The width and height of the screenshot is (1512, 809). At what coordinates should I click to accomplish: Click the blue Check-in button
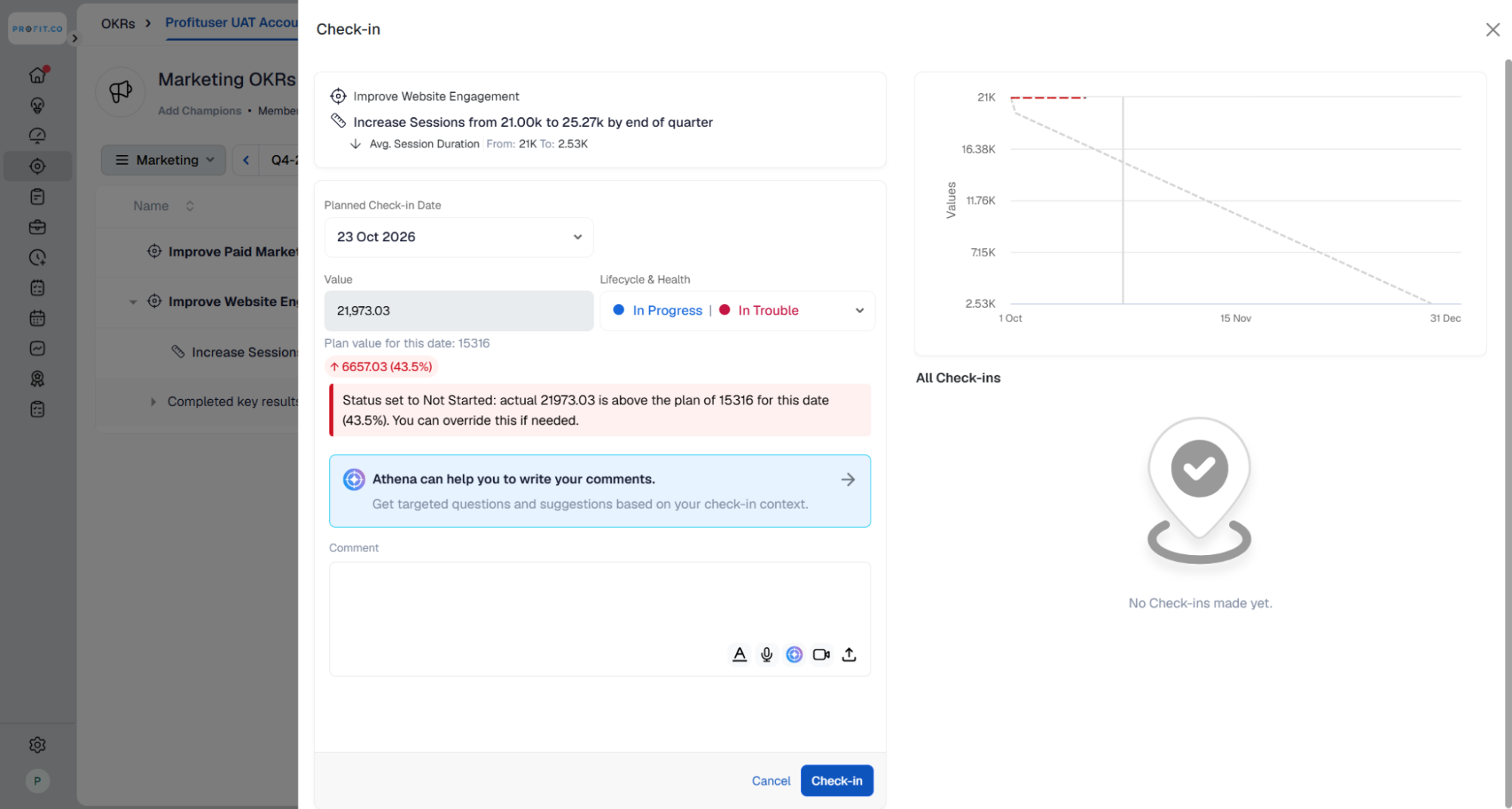pos(837,781)
